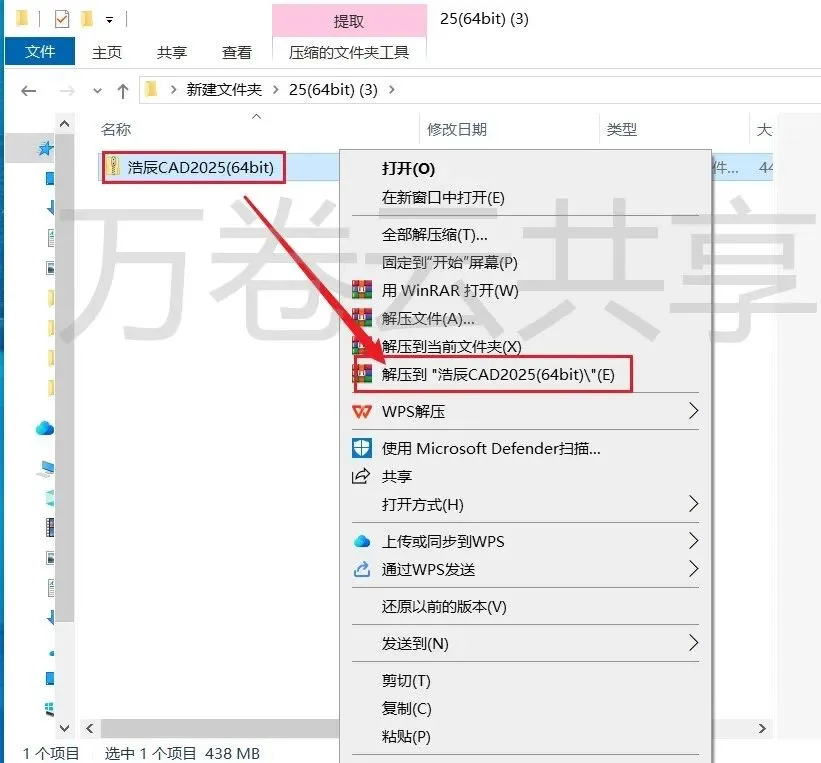This screenshot has height=763, width=821.
Task: Click the quick access star icon
Action: [46, 149]
